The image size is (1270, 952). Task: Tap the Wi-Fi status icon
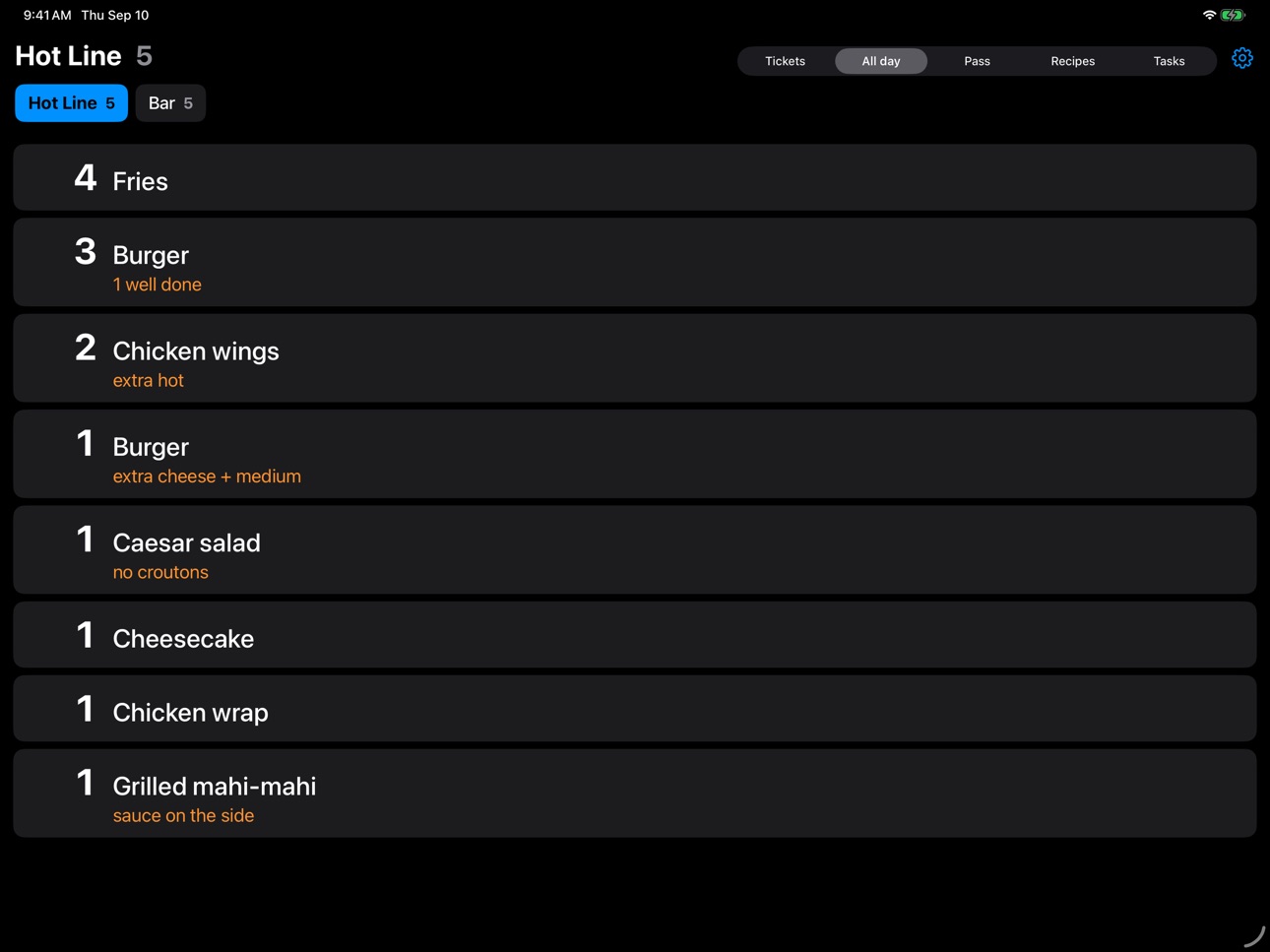1209,15
